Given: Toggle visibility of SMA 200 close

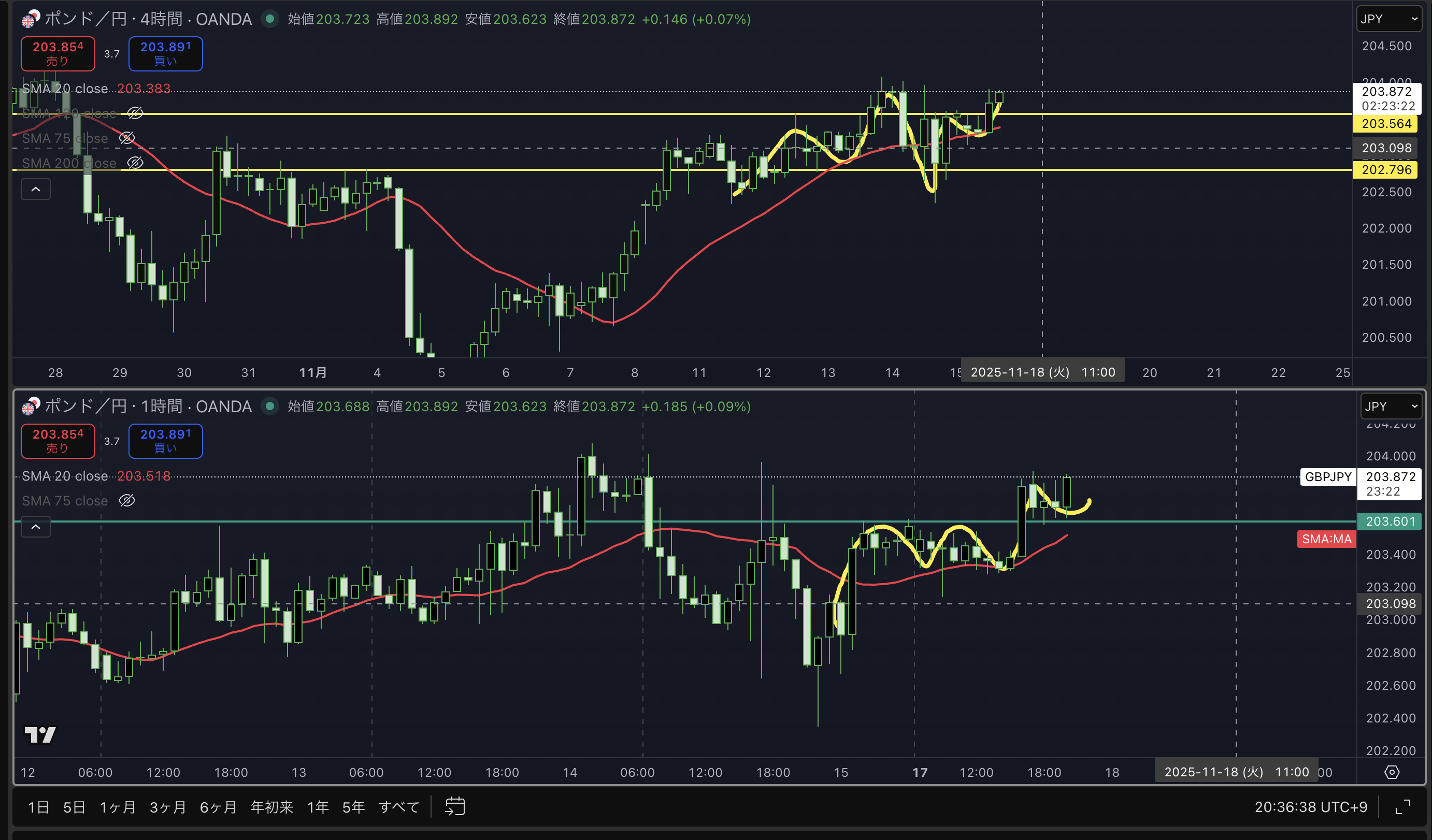Looking at the screenshot, I should [x=135, y=163].
